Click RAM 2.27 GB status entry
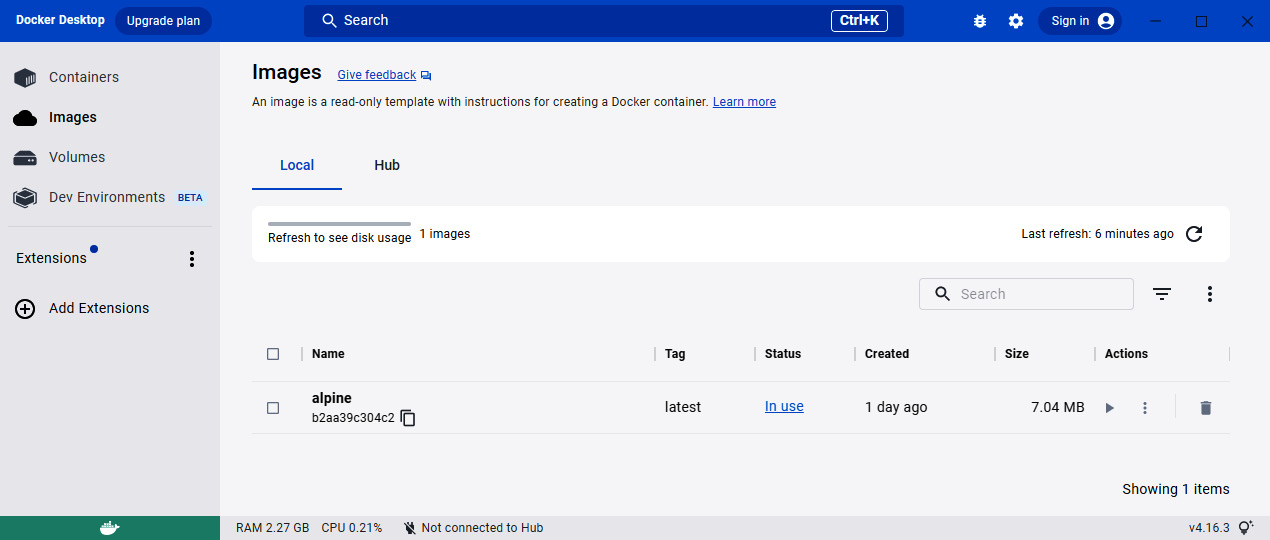Viewport: 1270px width, 540px height. coord(272,528)
